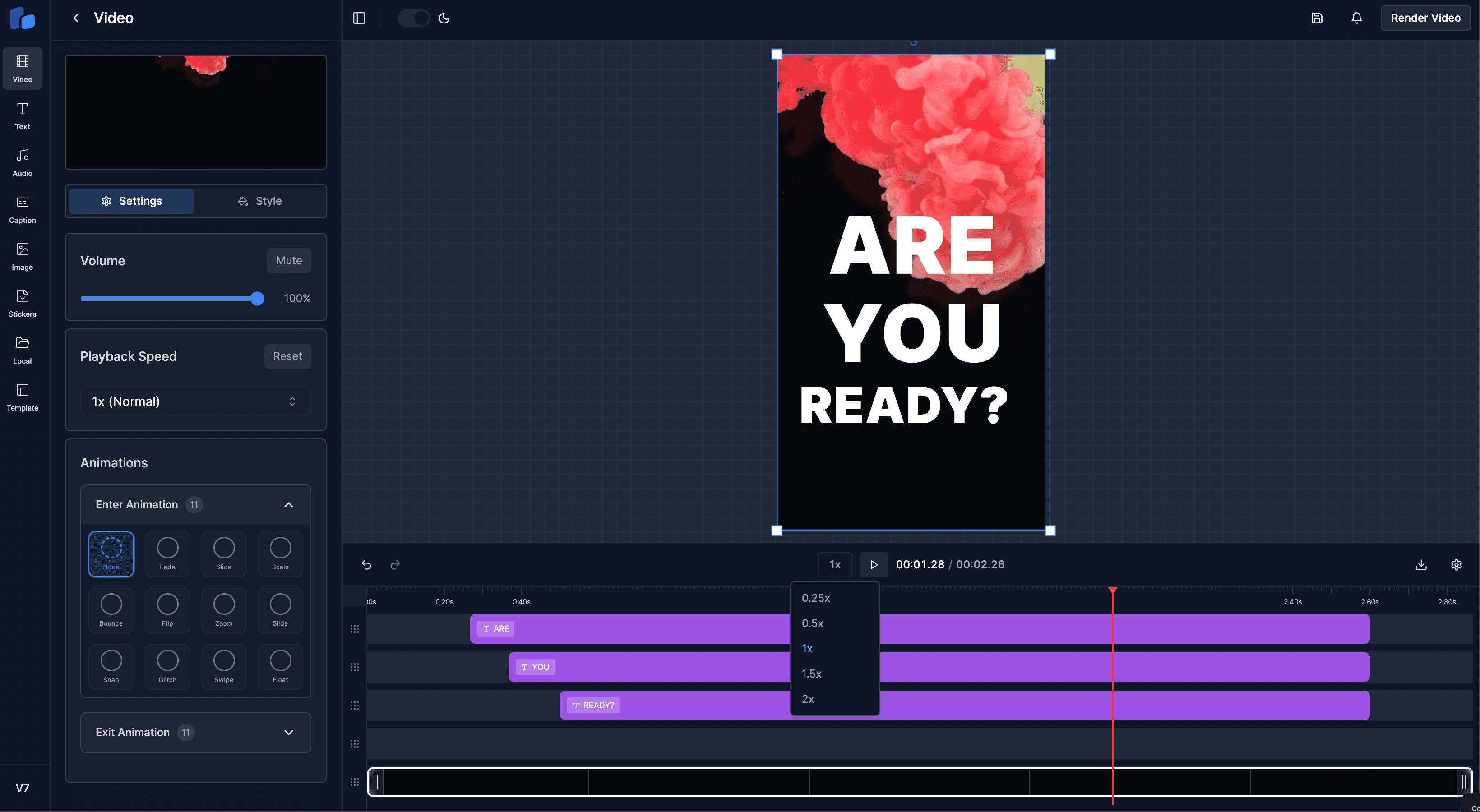Open timeline settings with the gear icon
1480x812 pixels.
point(1457,564)
